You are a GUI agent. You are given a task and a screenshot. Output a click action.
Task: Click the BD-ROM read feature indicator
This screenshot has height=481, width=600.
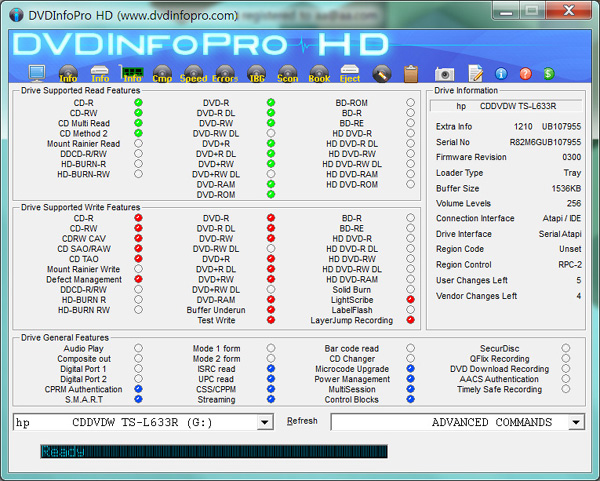(x=411, y=103)
